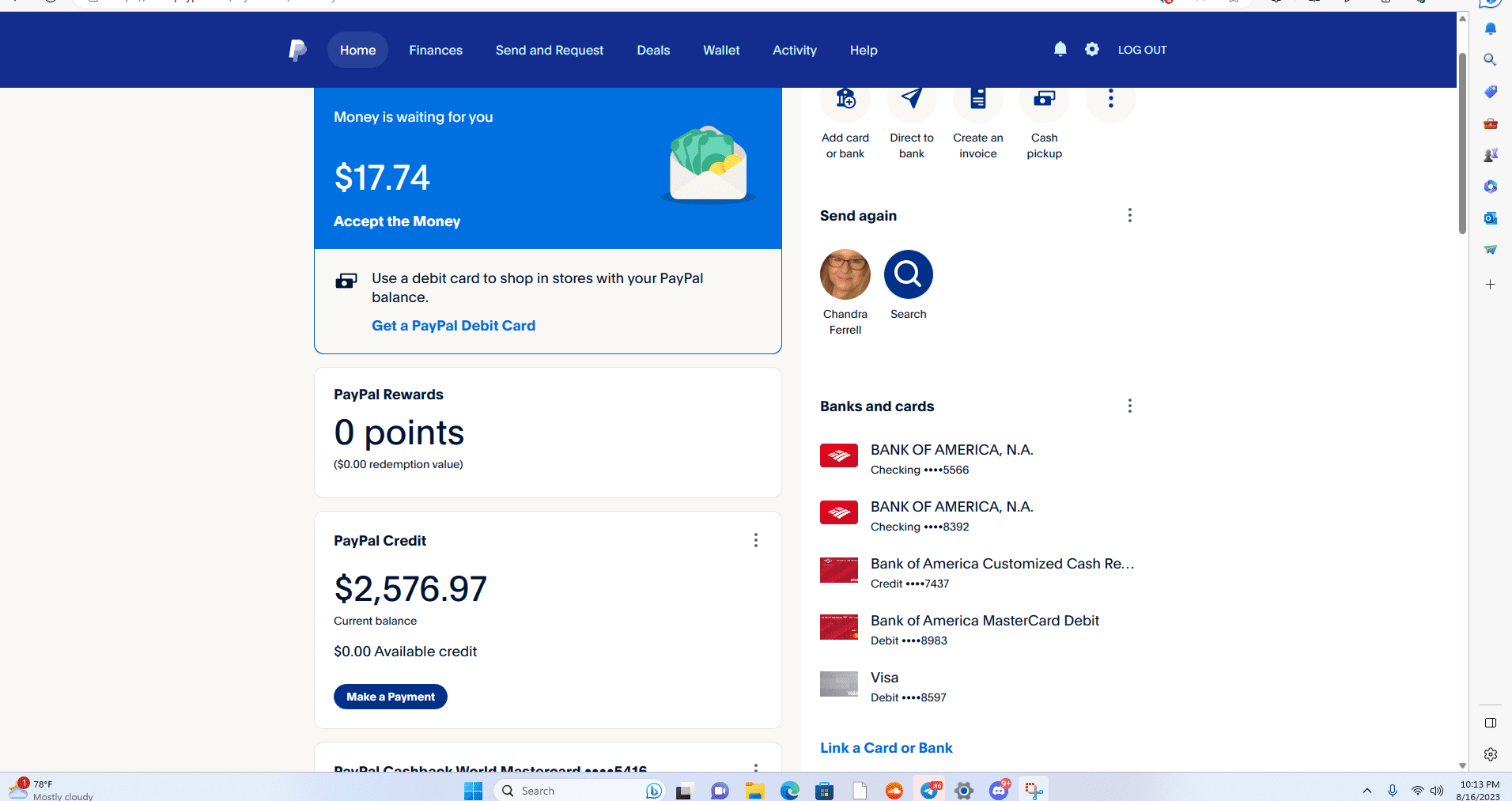
Task: Click Edge sidebar Outlook icon
Action: 1491,218
